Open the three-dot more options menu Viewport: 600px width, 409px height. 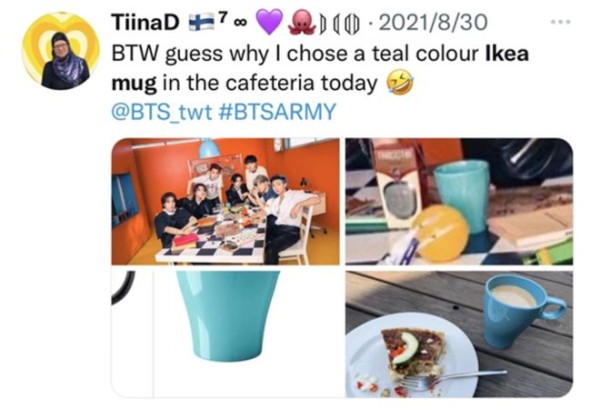561,22
